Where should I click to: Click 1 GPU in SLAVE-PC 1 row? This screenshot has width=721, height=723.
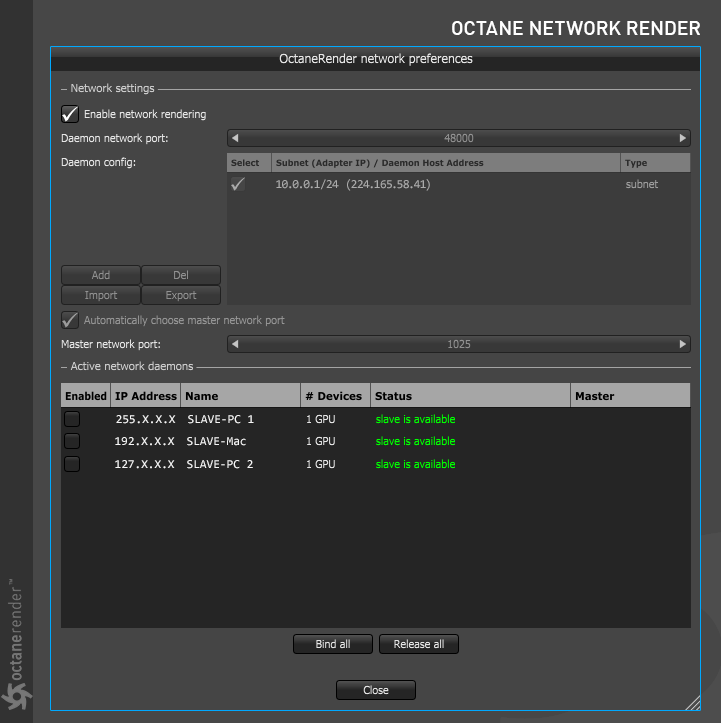click(321, 419)
